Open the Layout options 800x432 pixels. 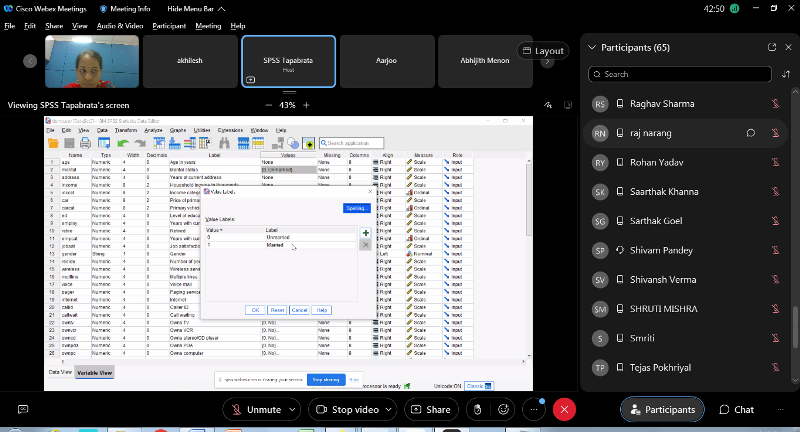point(542,50)
